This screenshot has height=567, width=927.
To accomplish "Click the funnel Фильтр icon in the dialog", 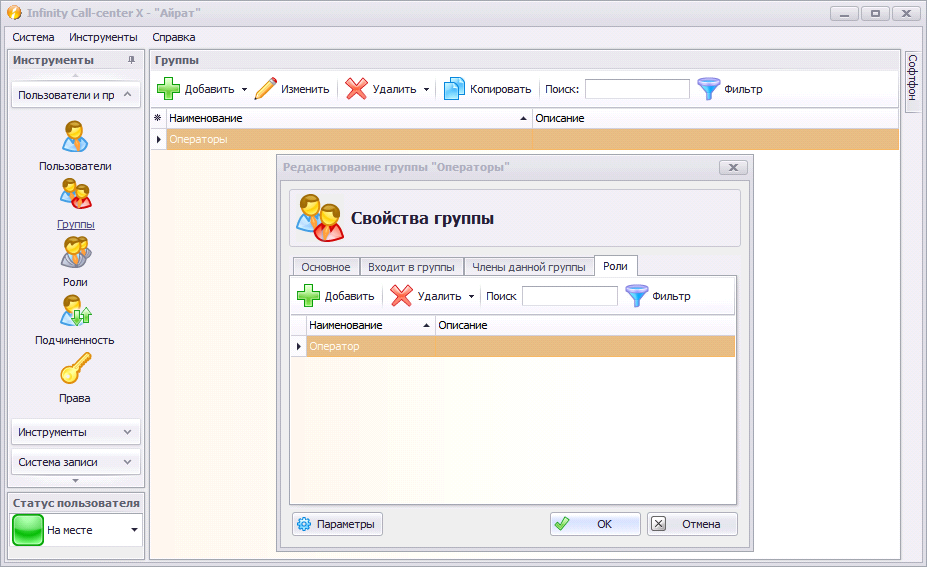I will click(x=637, y=296).
